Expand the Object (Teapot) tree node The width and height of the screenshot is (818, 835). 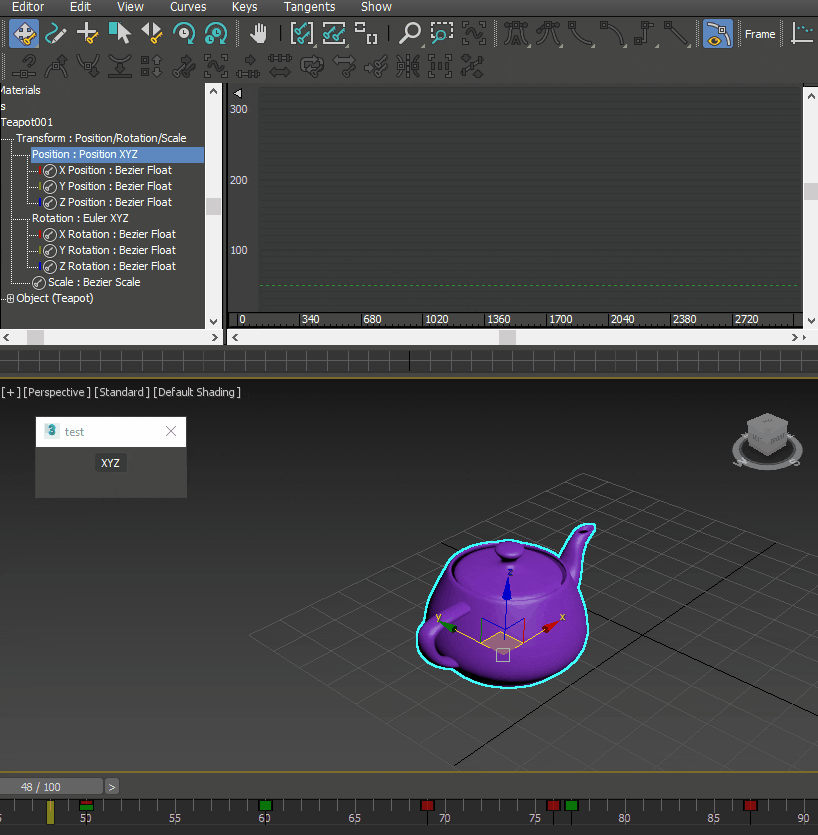tap(10, 299)
